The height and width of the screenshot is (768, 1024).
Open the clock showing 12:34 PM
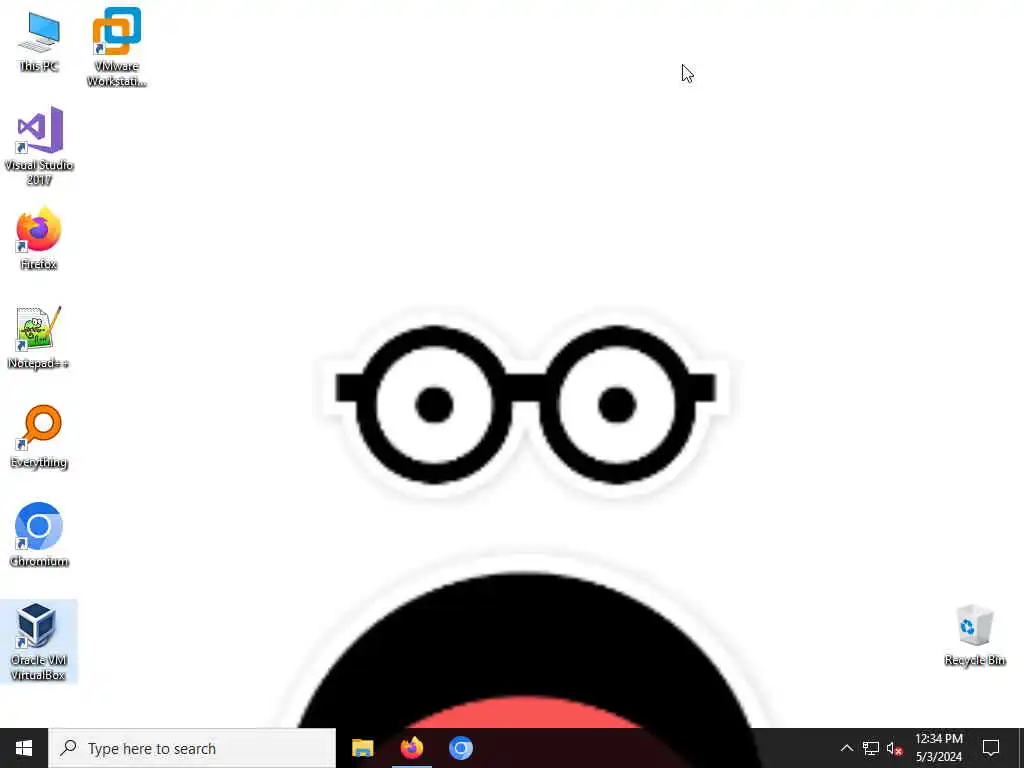938,748
